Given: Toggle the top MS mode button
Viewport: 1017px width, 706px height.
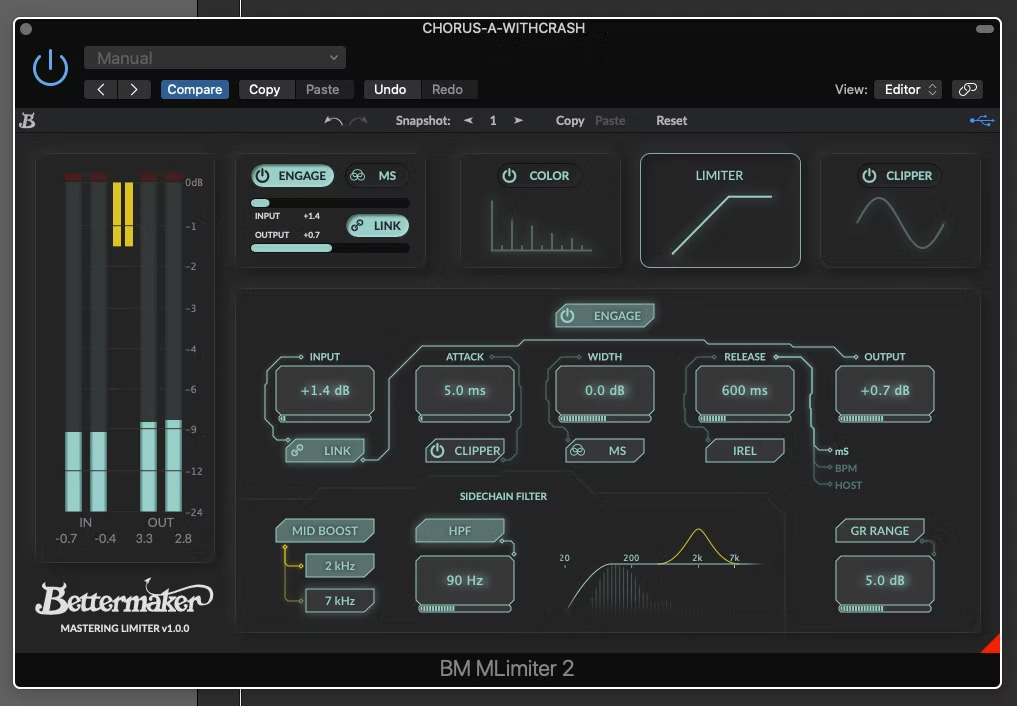Looking at the screenshot, I should coord(375,176).
